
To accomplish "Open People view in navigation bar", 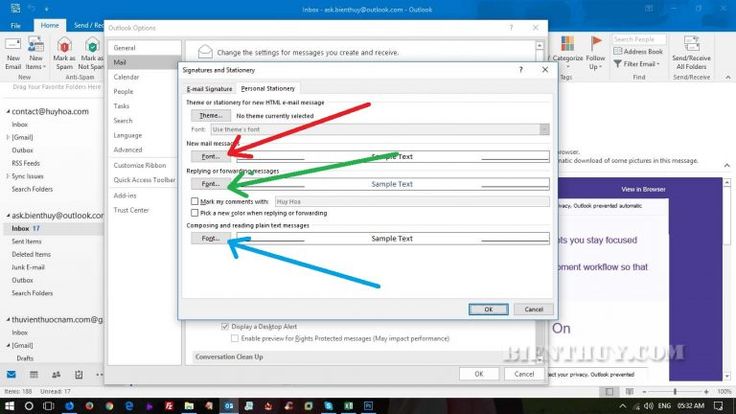I will point(56,375).
